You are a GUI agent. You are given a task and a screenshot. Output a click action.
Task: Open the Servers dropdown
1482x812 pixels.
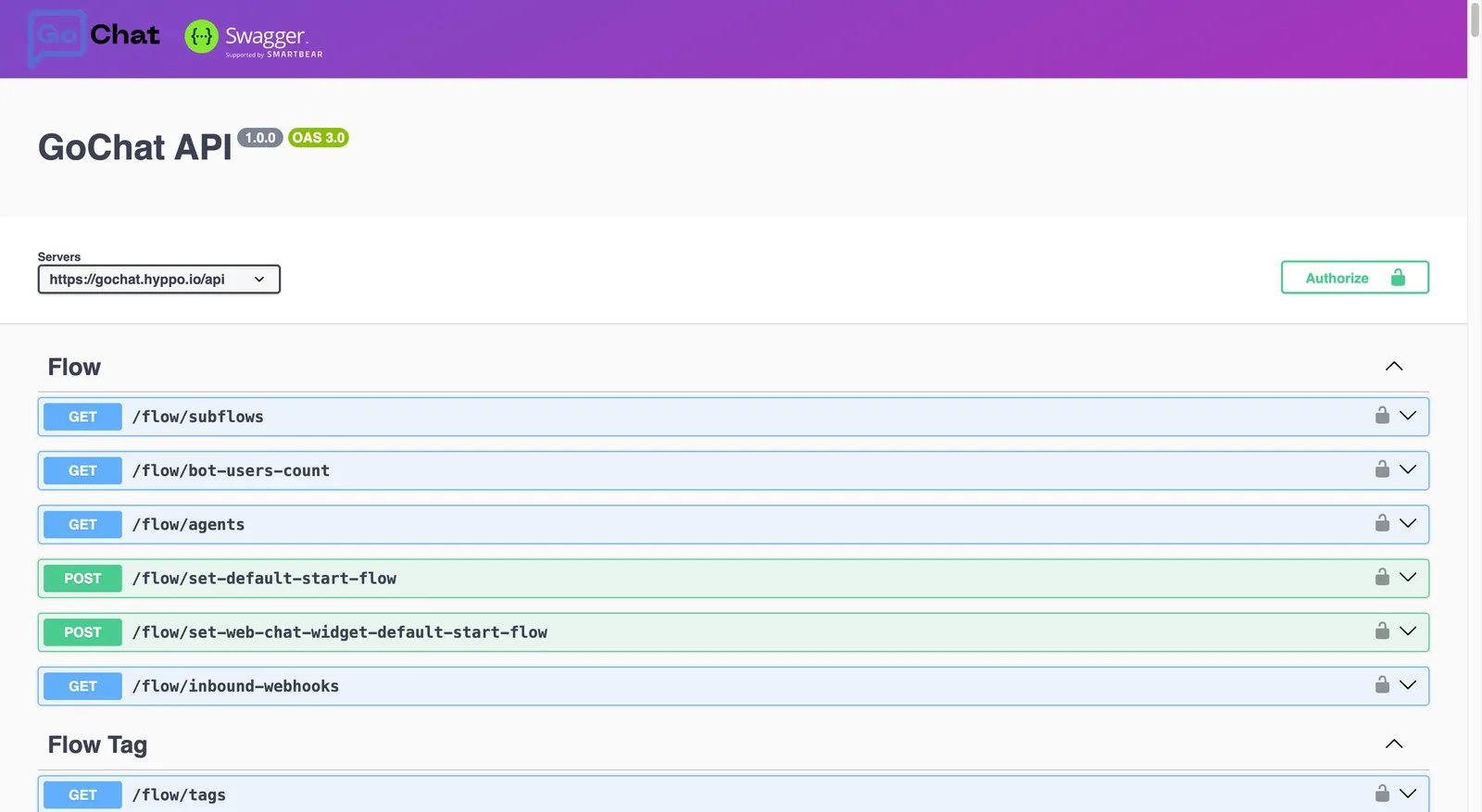pos(159,280)
